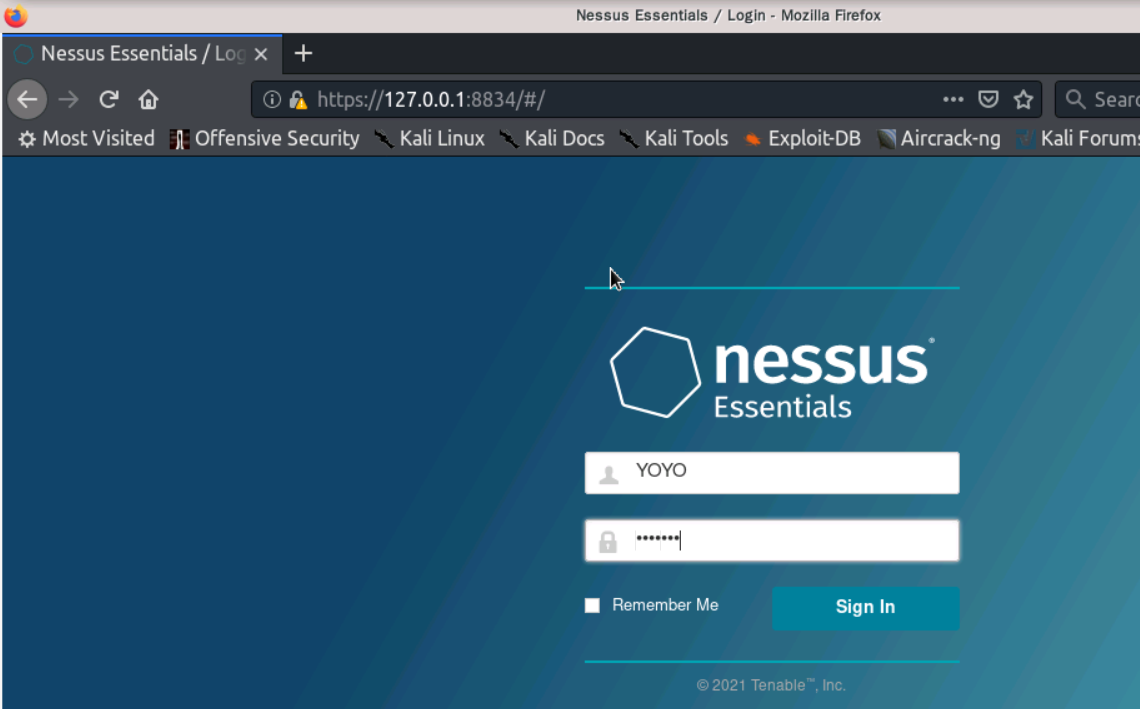The height and width of the screenshot is (709, 1140).
Task: Bookmark this page with the star icon
Action: click(x=1023, y=100)
